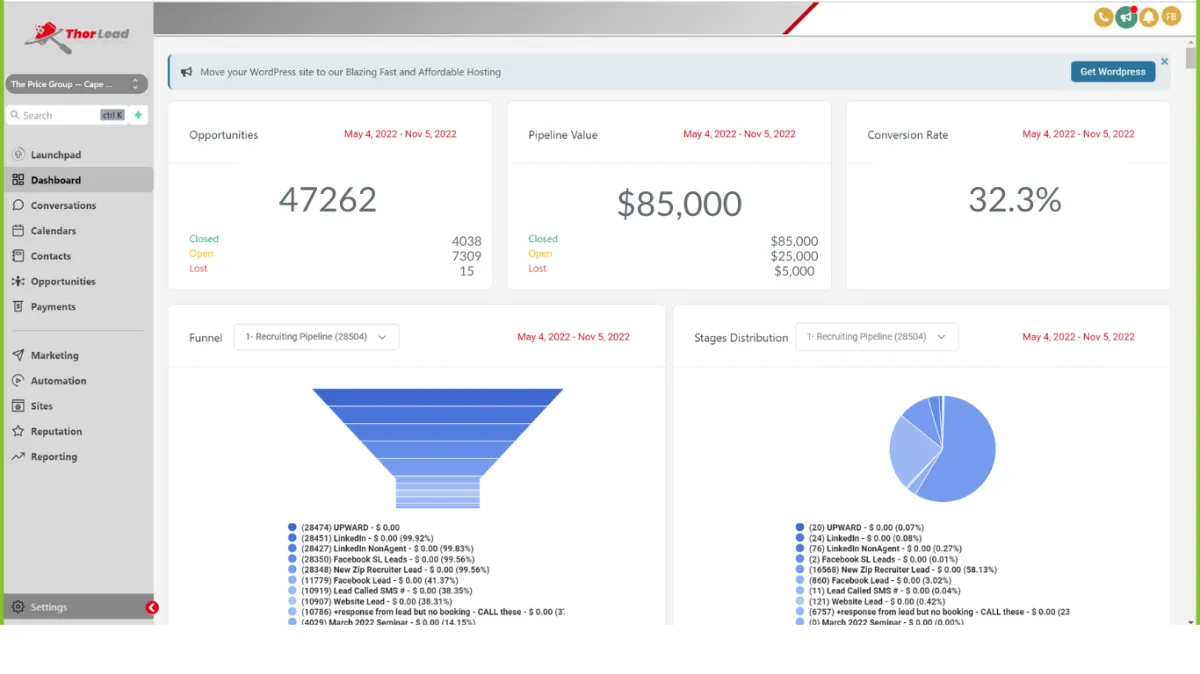
Task: Click the green lightning quick-action icon
Action: click(x=138, y=115)
